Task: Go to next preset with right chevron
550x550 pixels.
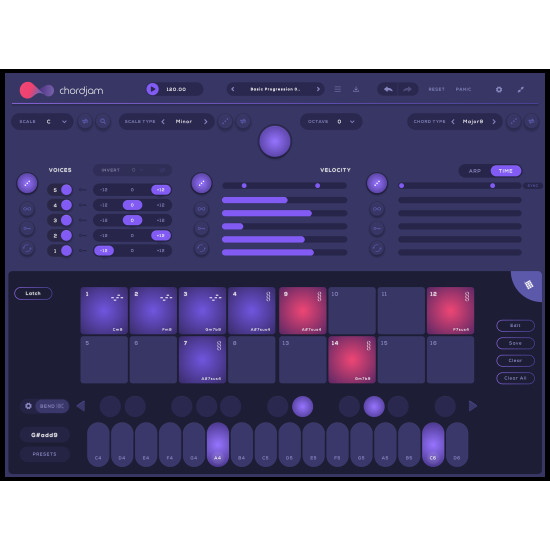Action: point(318,89)
